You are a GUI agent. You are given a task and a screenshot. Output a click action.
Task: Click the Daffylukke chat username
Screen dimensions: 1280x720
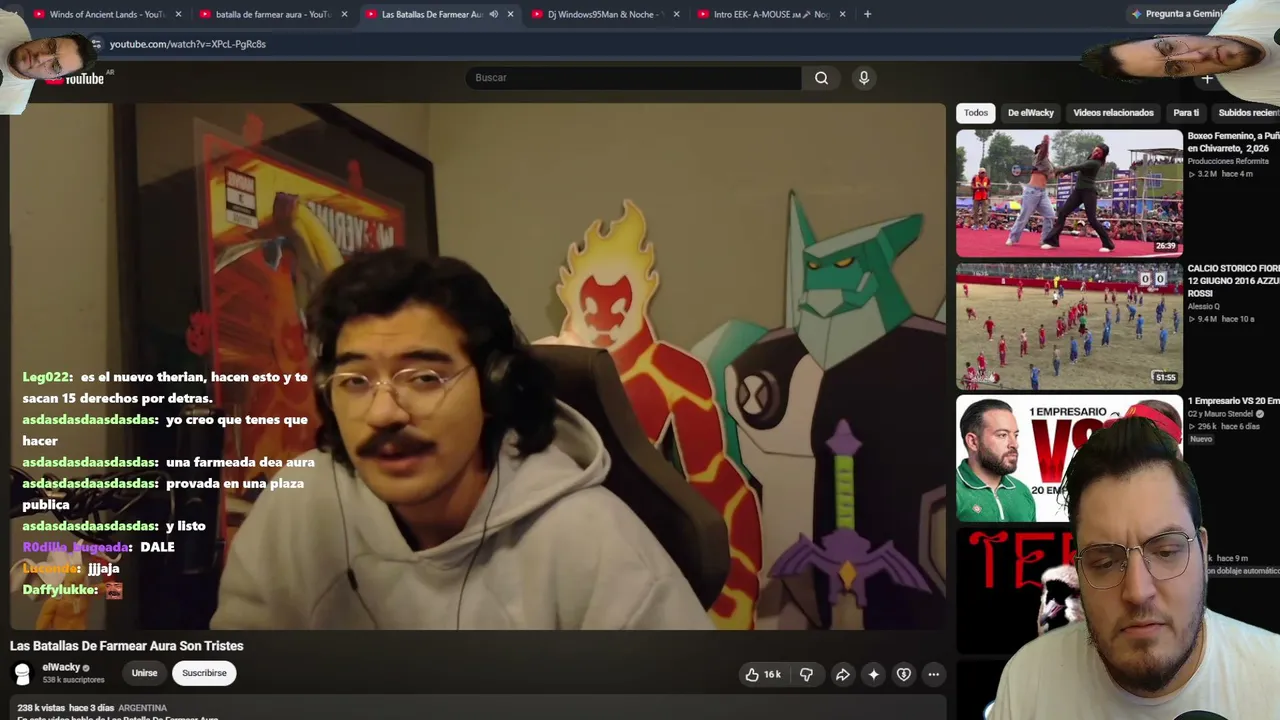pos(60,590)
